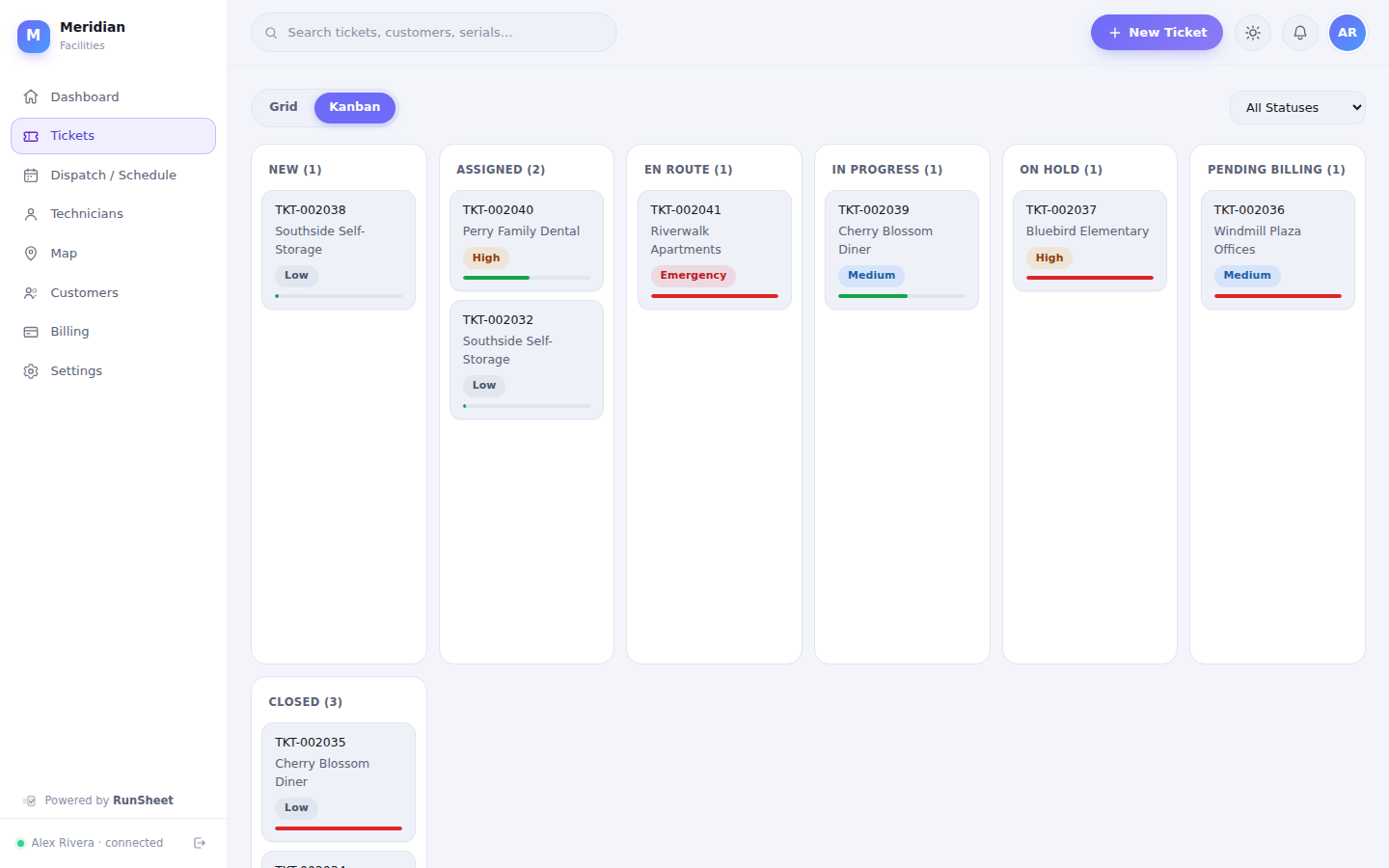Follow the RunSheet link
Image resolution: width=1389 pixels, height=868 pixels.
(143, 800)
